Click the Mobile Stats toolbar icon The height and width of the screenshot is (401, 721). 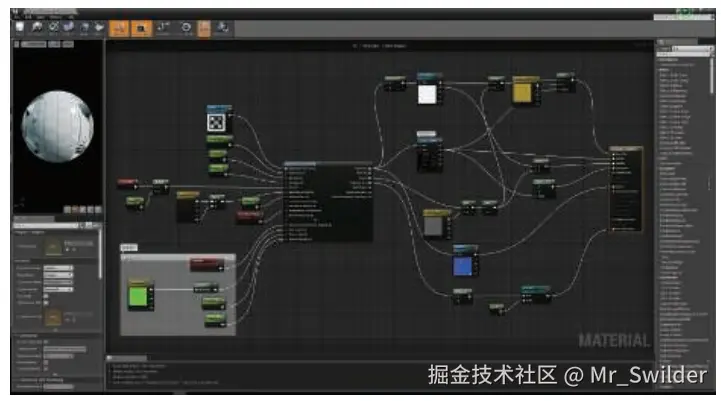point(223,28)
